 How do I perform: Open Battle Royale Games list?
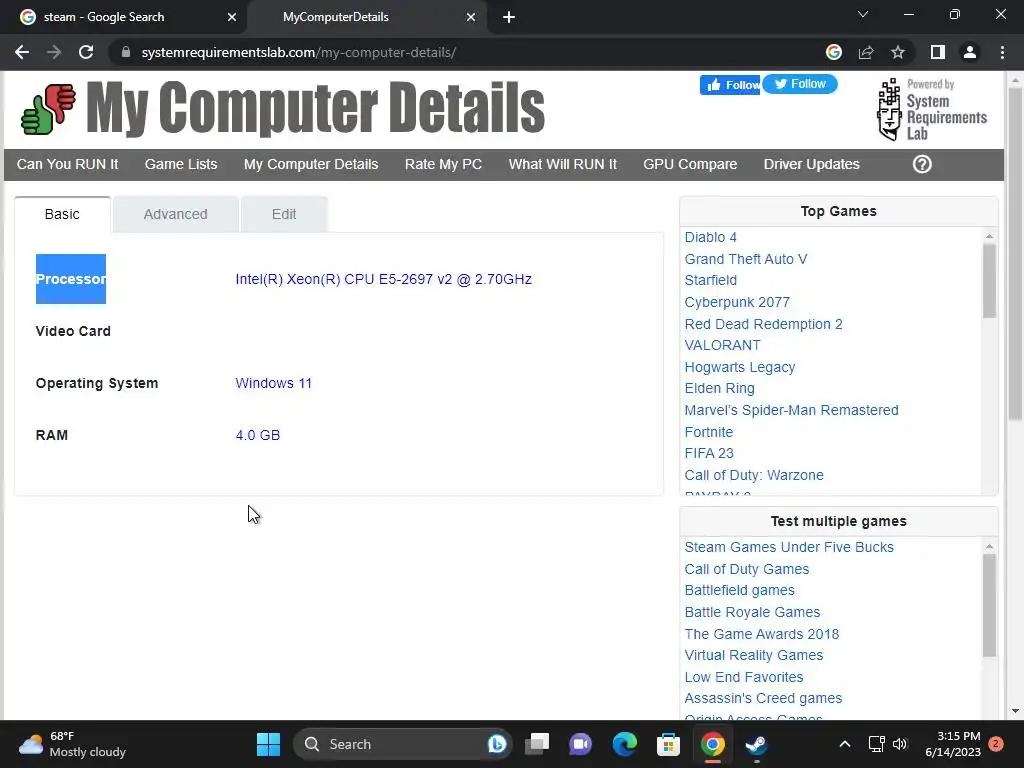tap(752, 612)
